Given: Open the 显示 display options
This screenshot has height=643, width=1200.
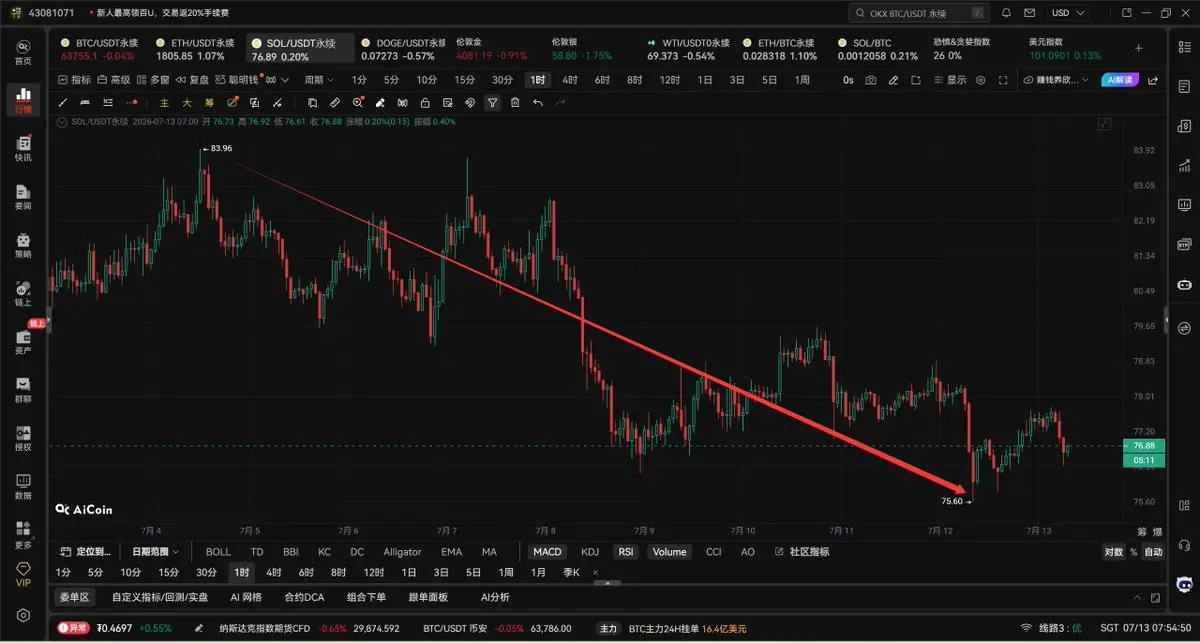Looking at the screenshot, I should pyautogui.click(x=951, y=80).
